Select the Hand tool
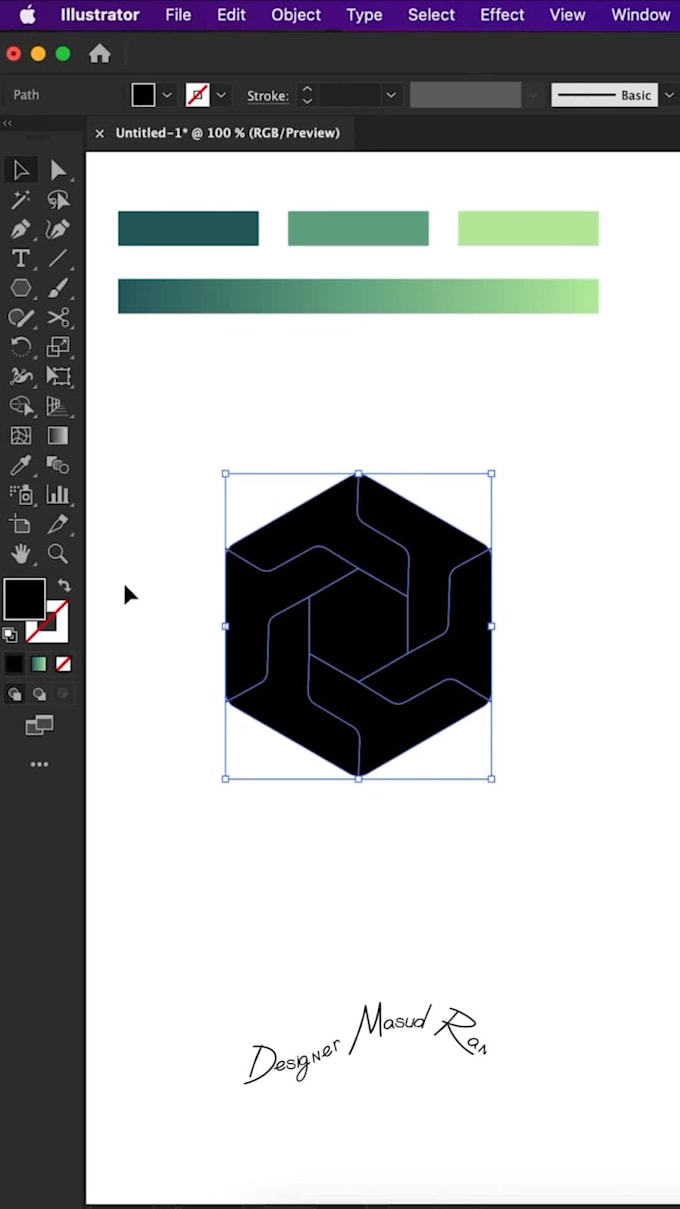680x1209 pixels. point(21,554)
